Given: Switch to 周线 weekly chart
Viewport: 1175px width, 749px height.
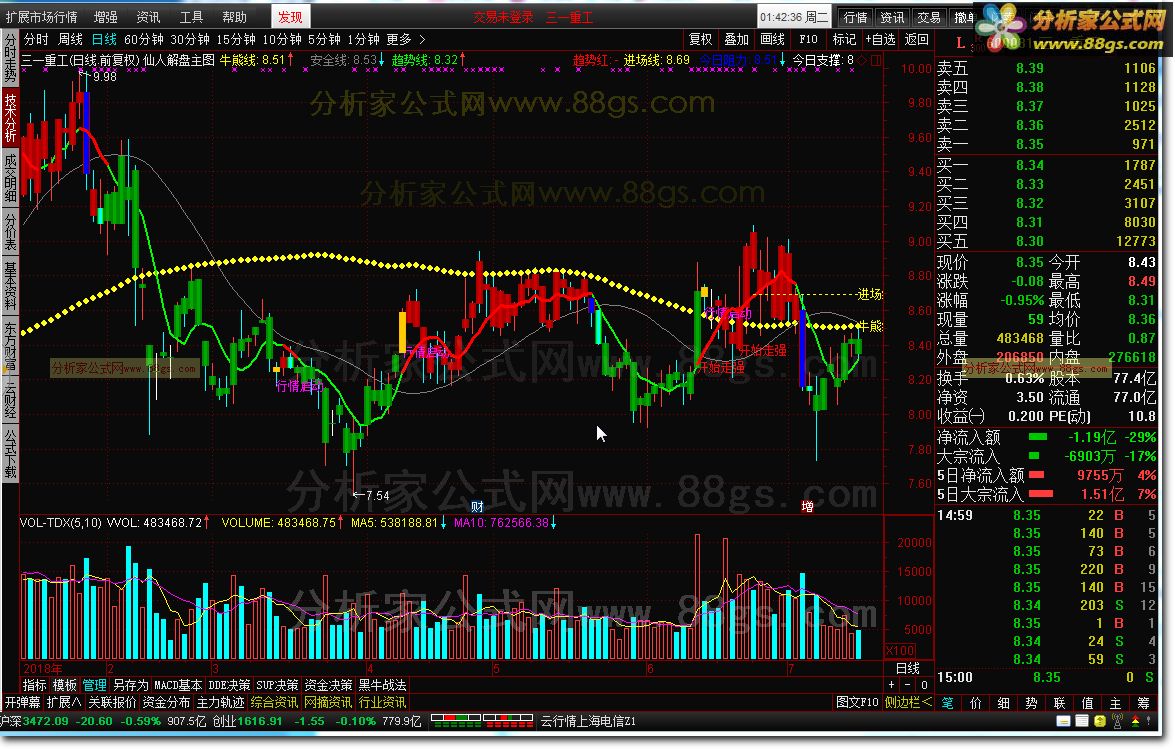Looking at the screenshot, I should click(x=70, y=39).
